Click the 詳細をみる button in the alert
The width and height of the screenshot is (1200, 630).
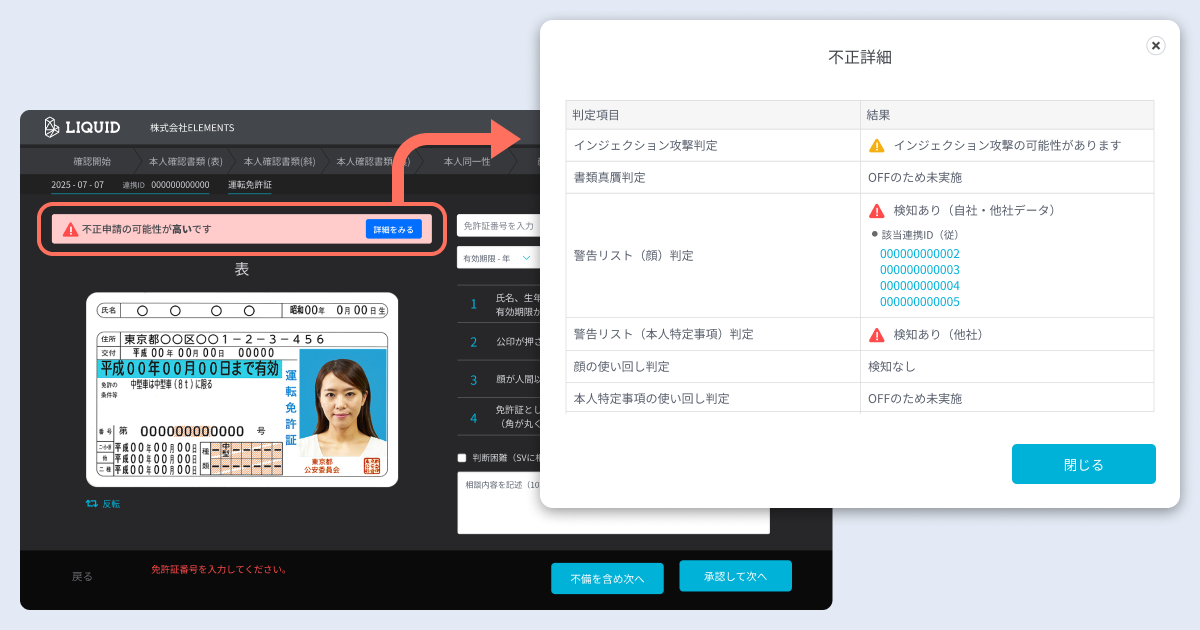[393, 229]
